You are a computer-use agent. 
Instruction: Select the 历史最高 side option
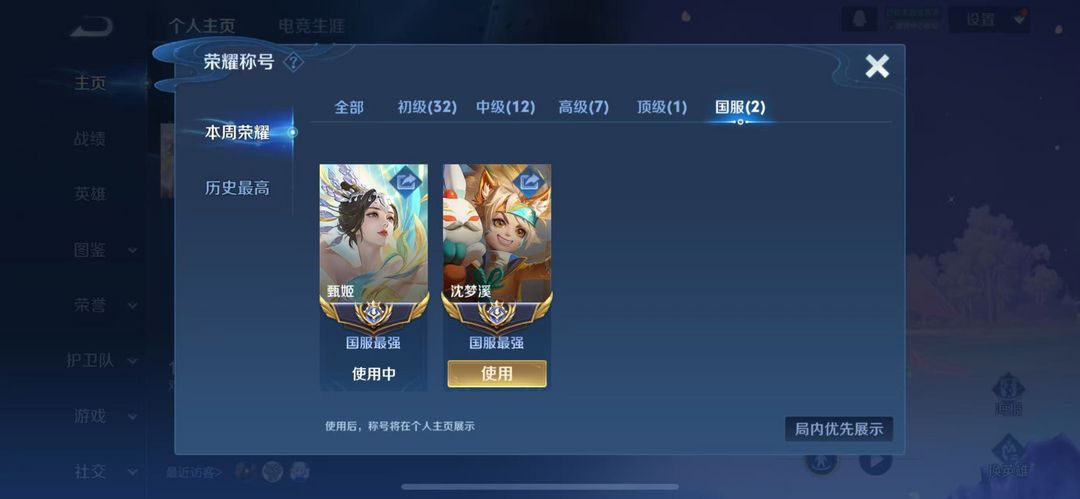237,188
